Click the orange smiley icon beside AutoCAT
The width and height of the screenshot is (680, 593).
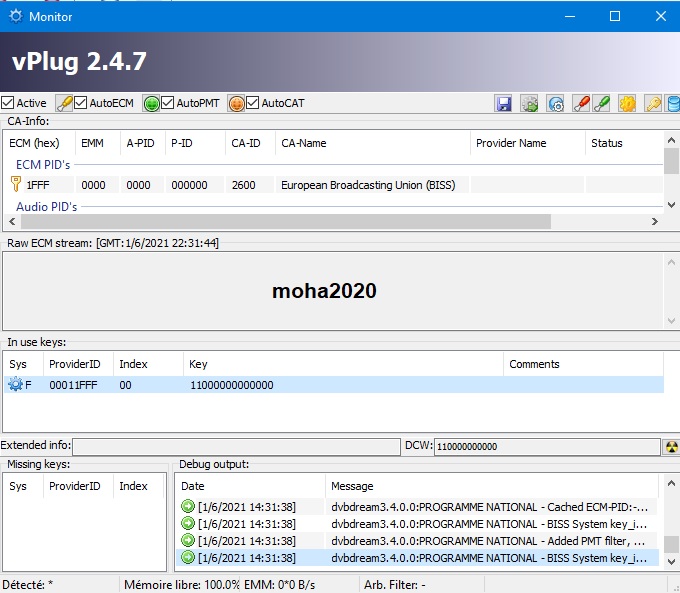tap(236, 104)
